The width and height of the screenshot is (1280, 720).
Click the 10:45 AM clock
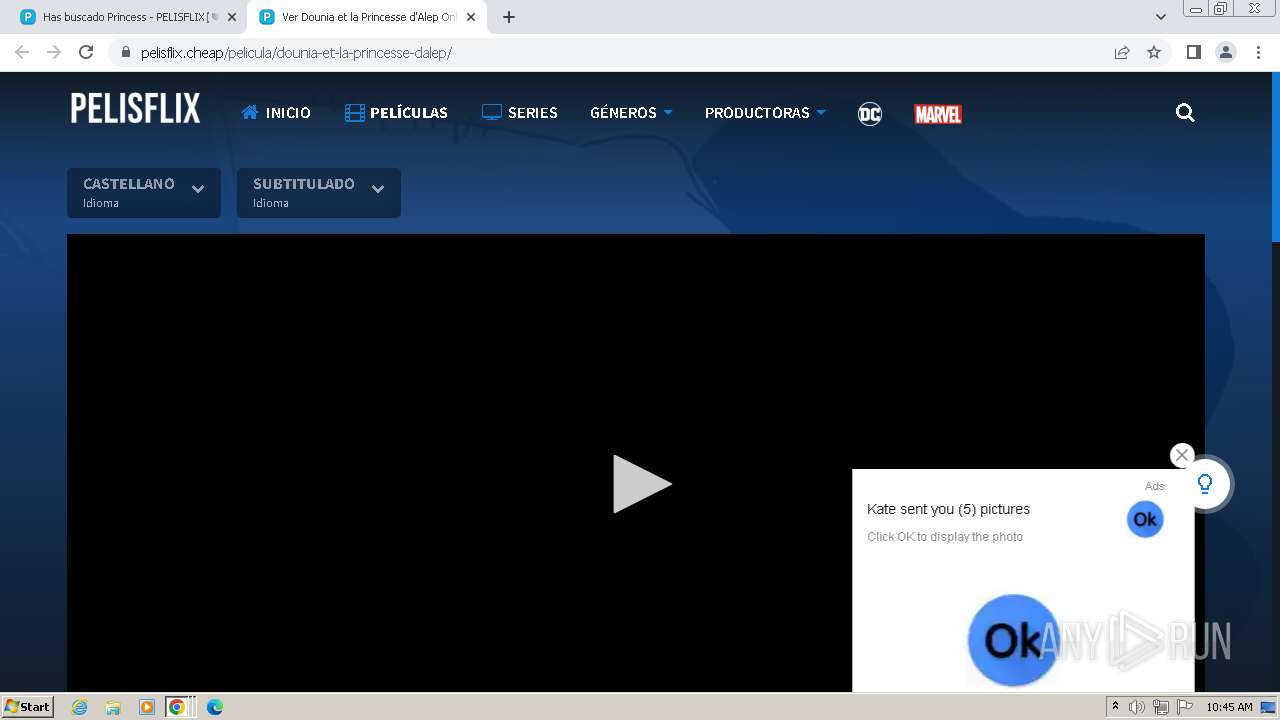(x=1229, y=707)
